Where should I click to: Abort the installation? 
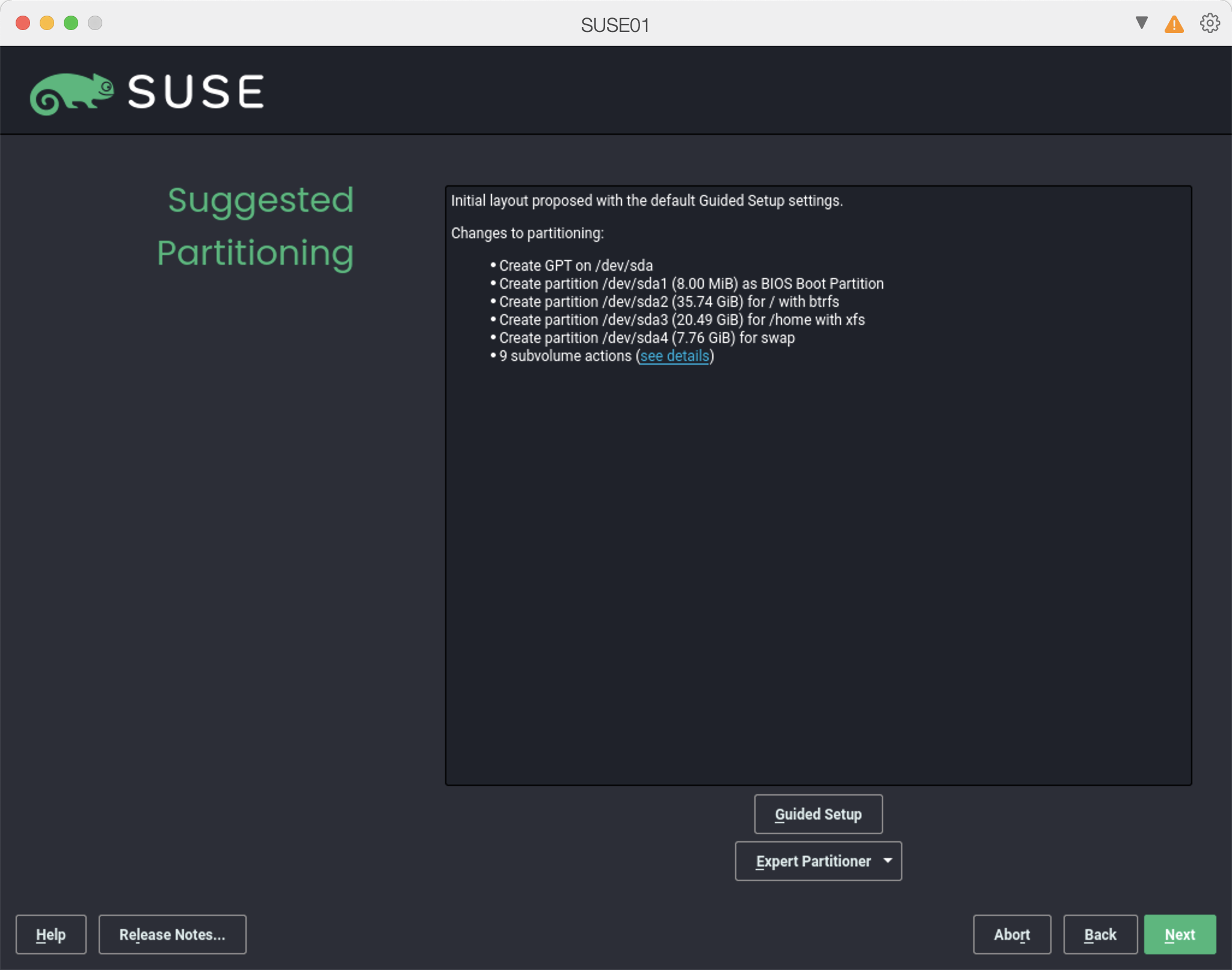click(1012, 934)
